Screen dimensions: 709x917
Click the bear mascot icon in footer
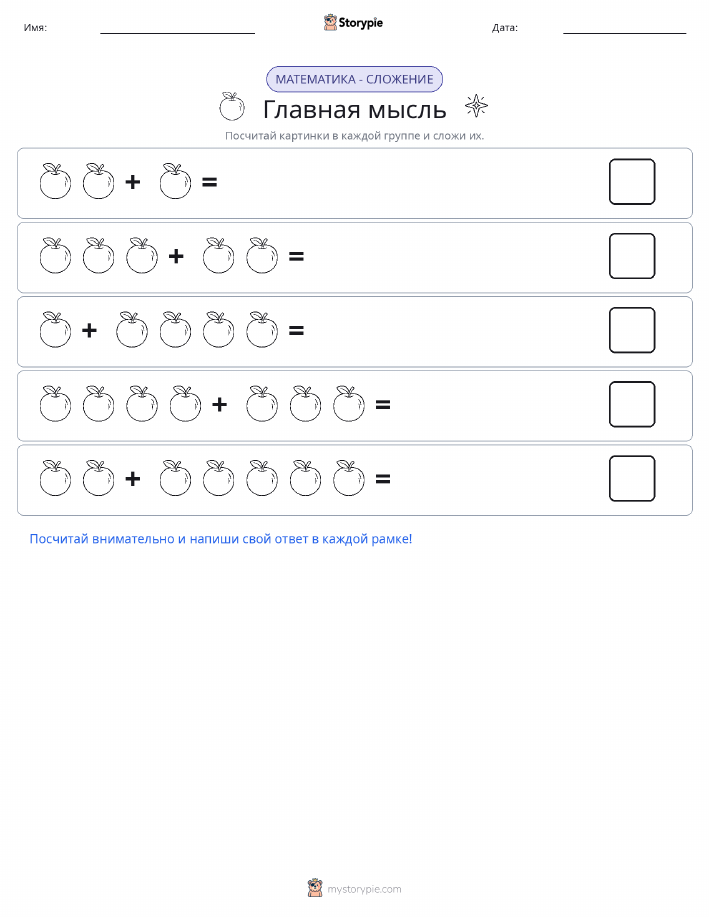coord(315,888)
